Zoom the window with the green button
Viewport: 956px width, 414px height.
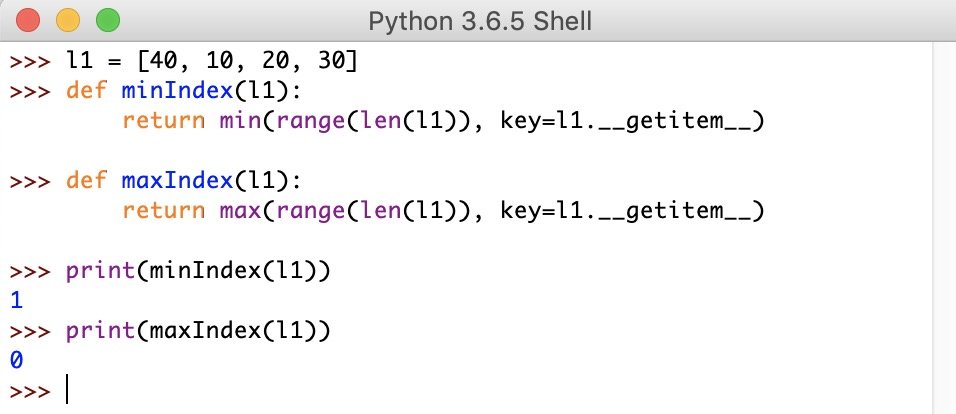coord(108,21)
